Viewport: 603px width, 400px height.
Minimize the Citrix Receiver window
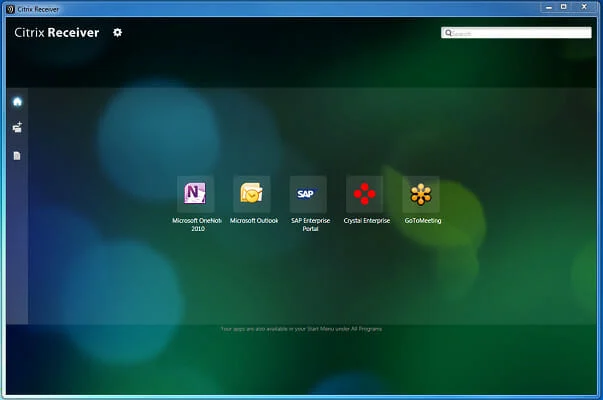click(x=549, y=7)
